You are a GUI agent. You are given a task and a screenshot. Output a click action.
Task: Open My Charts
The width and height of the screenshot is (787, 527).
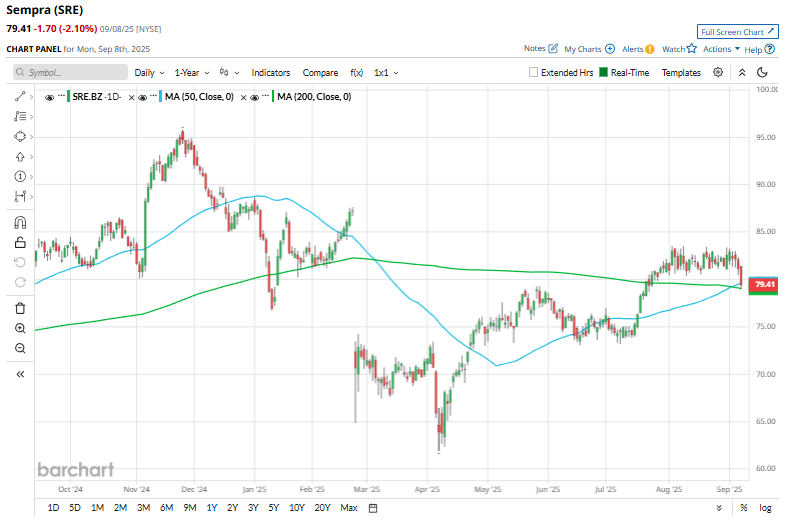[x=589, y=49]
